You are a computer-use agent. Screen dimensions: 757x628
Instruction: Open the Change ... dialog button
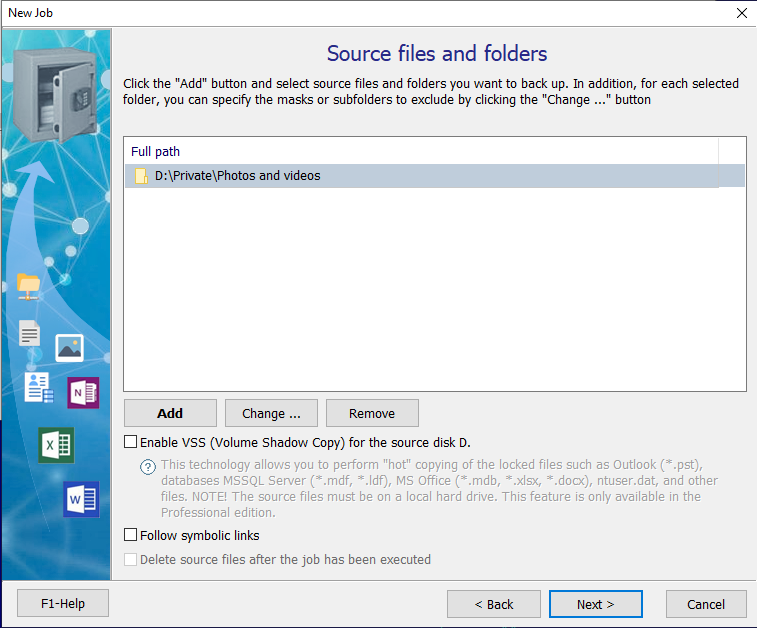coord(271,413)
